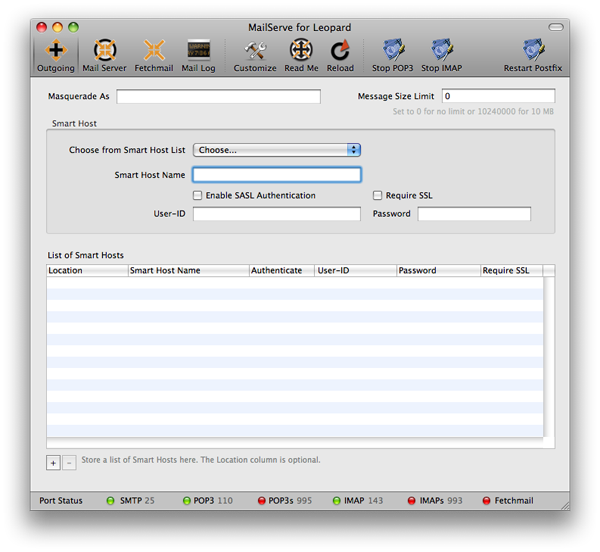Restart Postfix from the toolbar
The image size is (600, 552).
pos(533,54)
